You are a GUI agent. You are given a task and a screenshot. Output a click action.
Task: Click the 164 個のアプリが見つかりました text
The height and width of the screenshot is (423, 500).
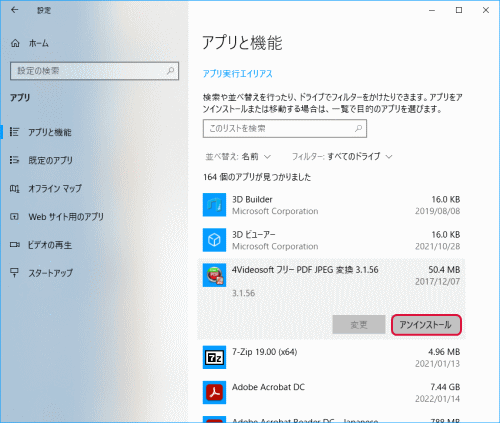(x=257, y=177)
